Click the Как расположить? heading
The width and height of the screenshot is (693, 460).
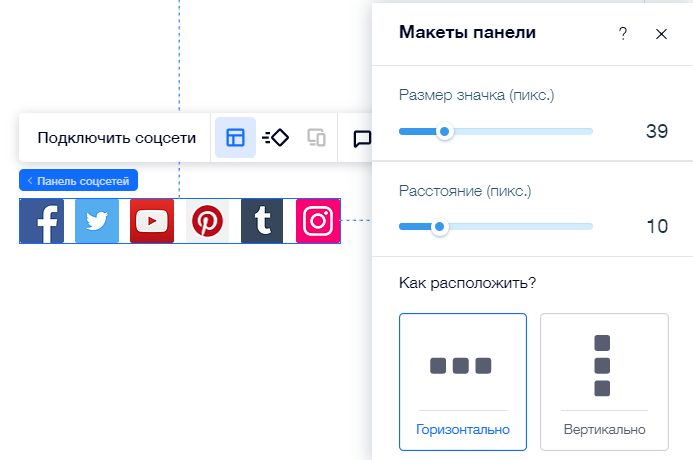point(467,283)
